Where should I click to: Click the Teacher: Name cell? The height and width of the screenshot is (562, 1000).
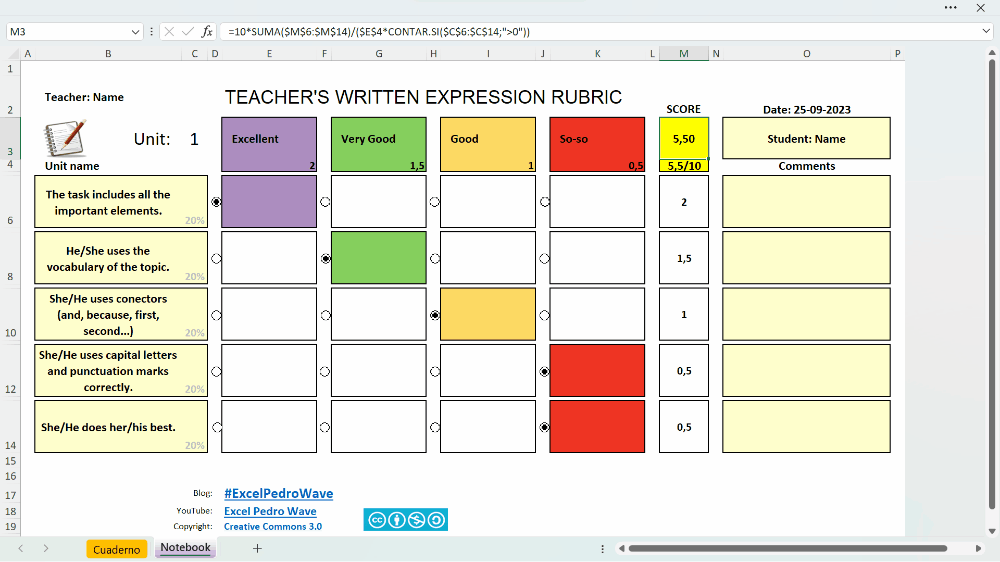pos(84,97)
